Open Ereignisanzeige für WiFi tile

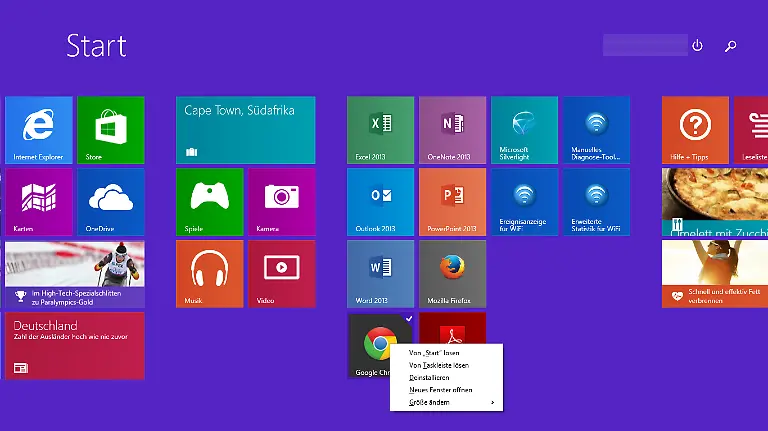525,202
